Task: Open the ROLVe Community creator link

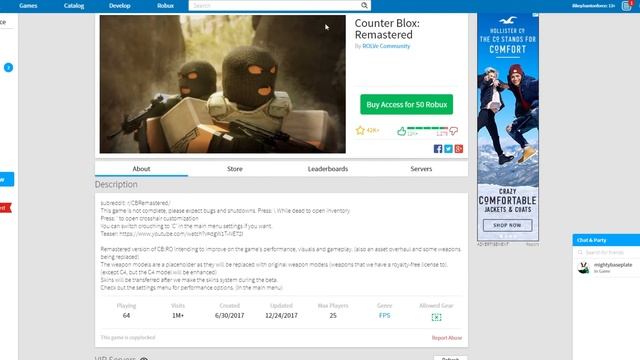Action: [x=386, y=46]
